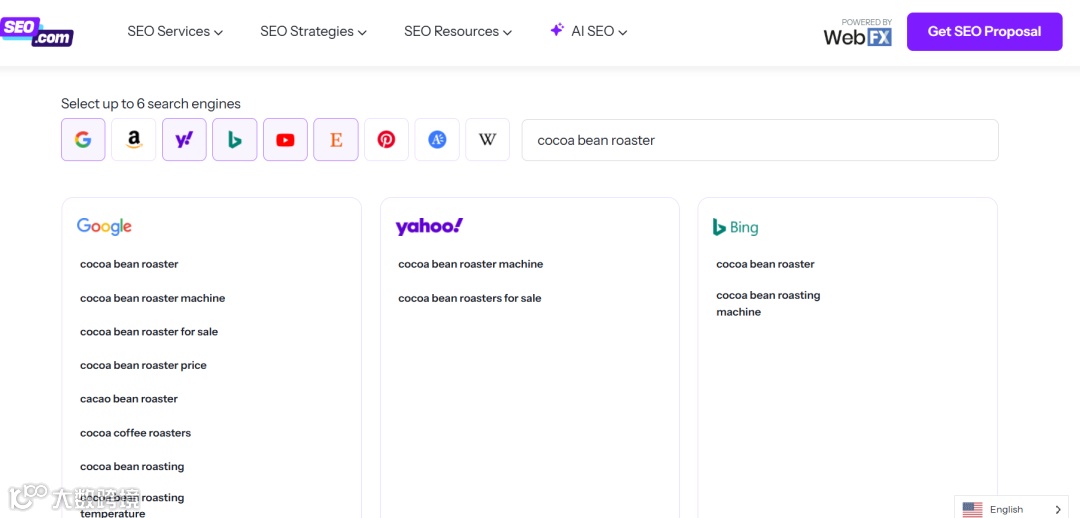Click Yahoo's "cocoa bean roasters for sale" suggestion

pos(469,298)
